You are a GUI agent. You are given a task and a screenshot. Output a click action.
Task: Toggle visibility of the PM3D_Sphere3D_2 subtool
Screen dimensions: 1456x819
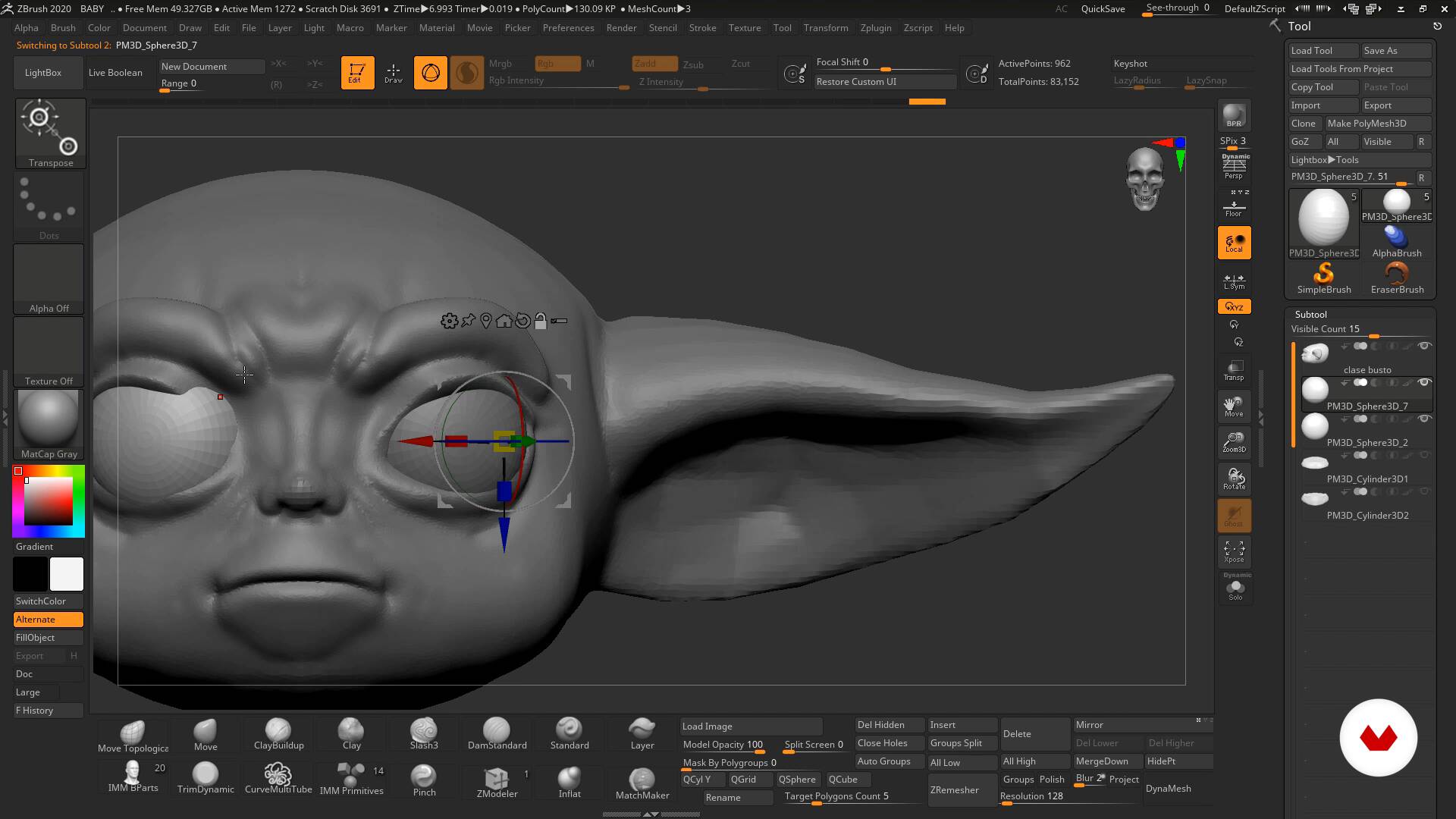pyautogui.click(x=1424, y=419)
